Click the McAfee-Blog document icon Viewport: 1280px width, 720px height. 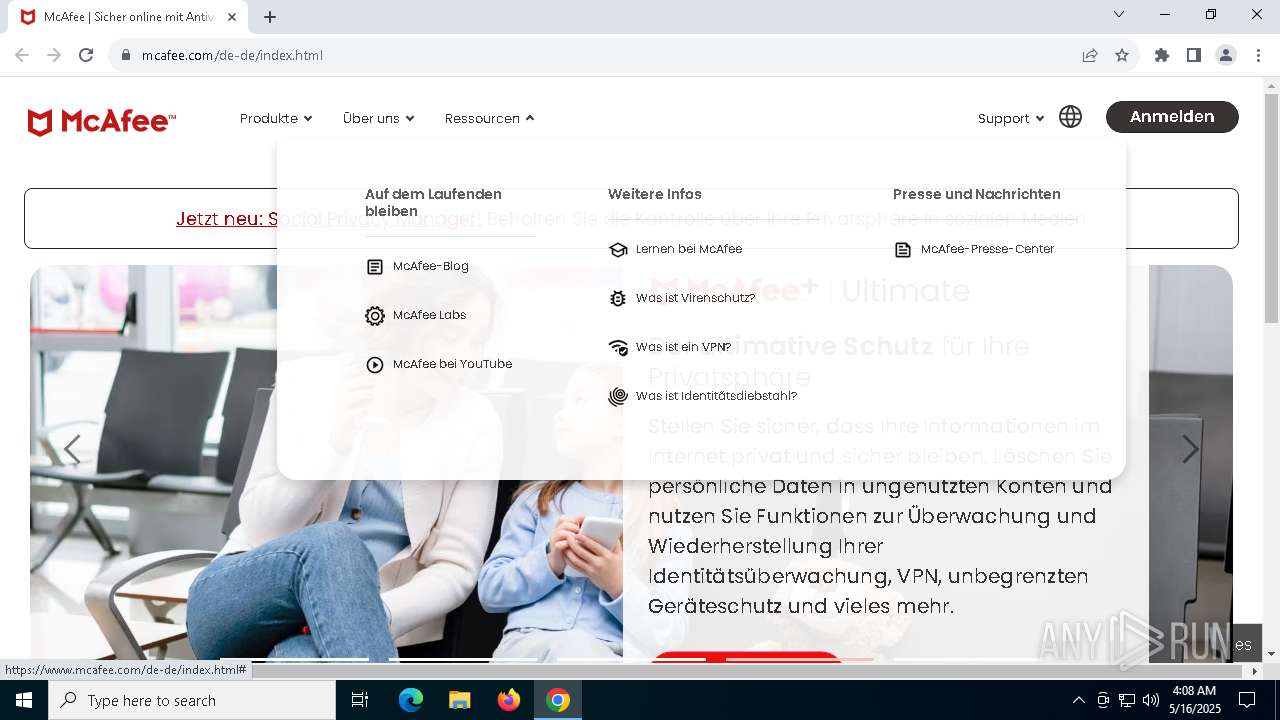click(x=375, y=267)
